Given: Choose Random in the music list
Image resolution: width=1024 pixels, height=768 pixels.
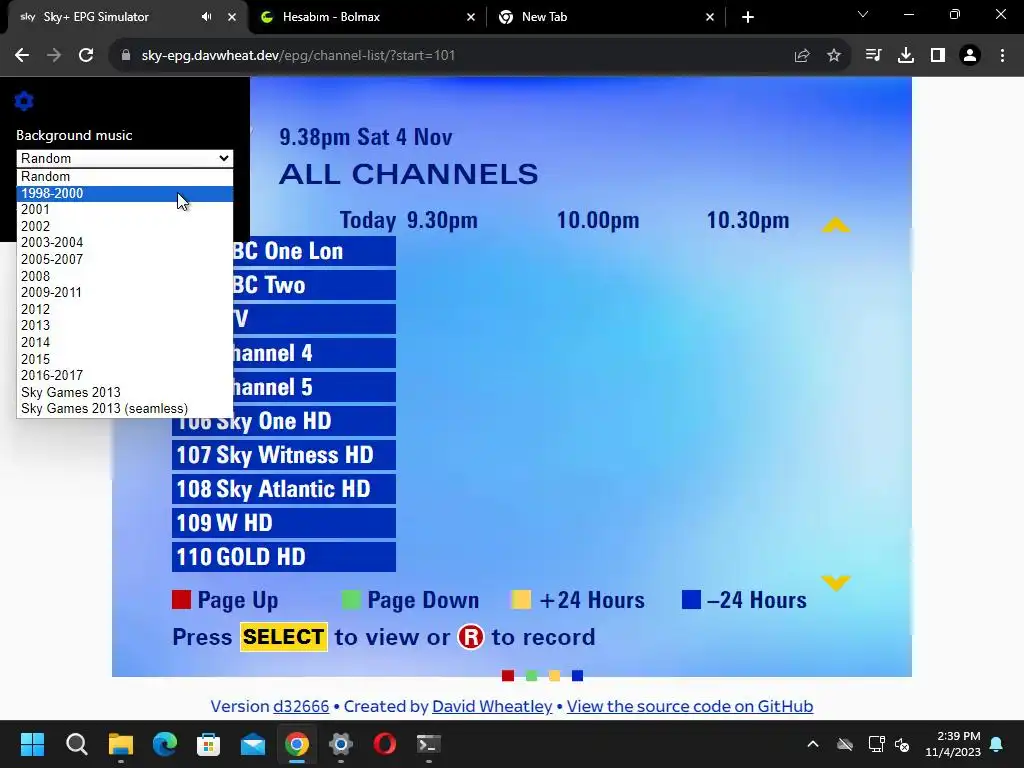Looking at the screenshot, I should coord(124,176).
